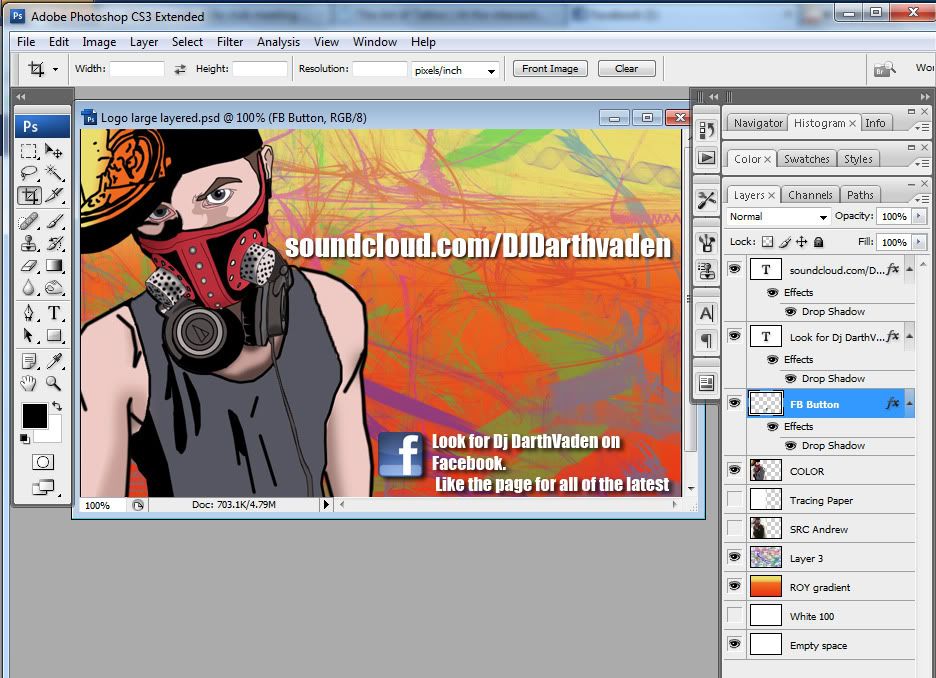Image resolution: width=936 pixels, height=678 pixels.
Task: Select the Magic Wand tool
Action: coord(54,173)
